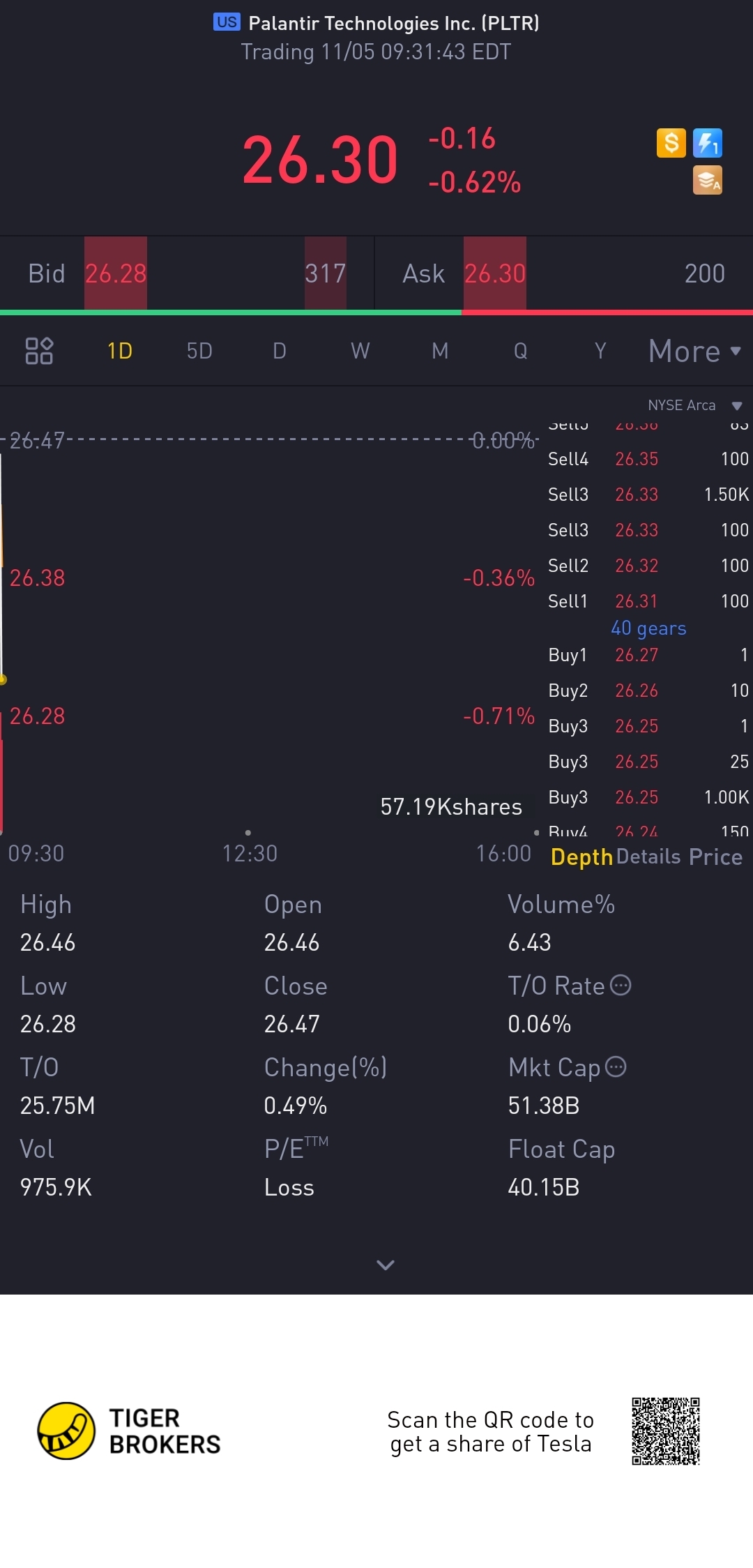Switch to the W weekly chart
Screen dimensions: 753x1568
coord(360,351)
